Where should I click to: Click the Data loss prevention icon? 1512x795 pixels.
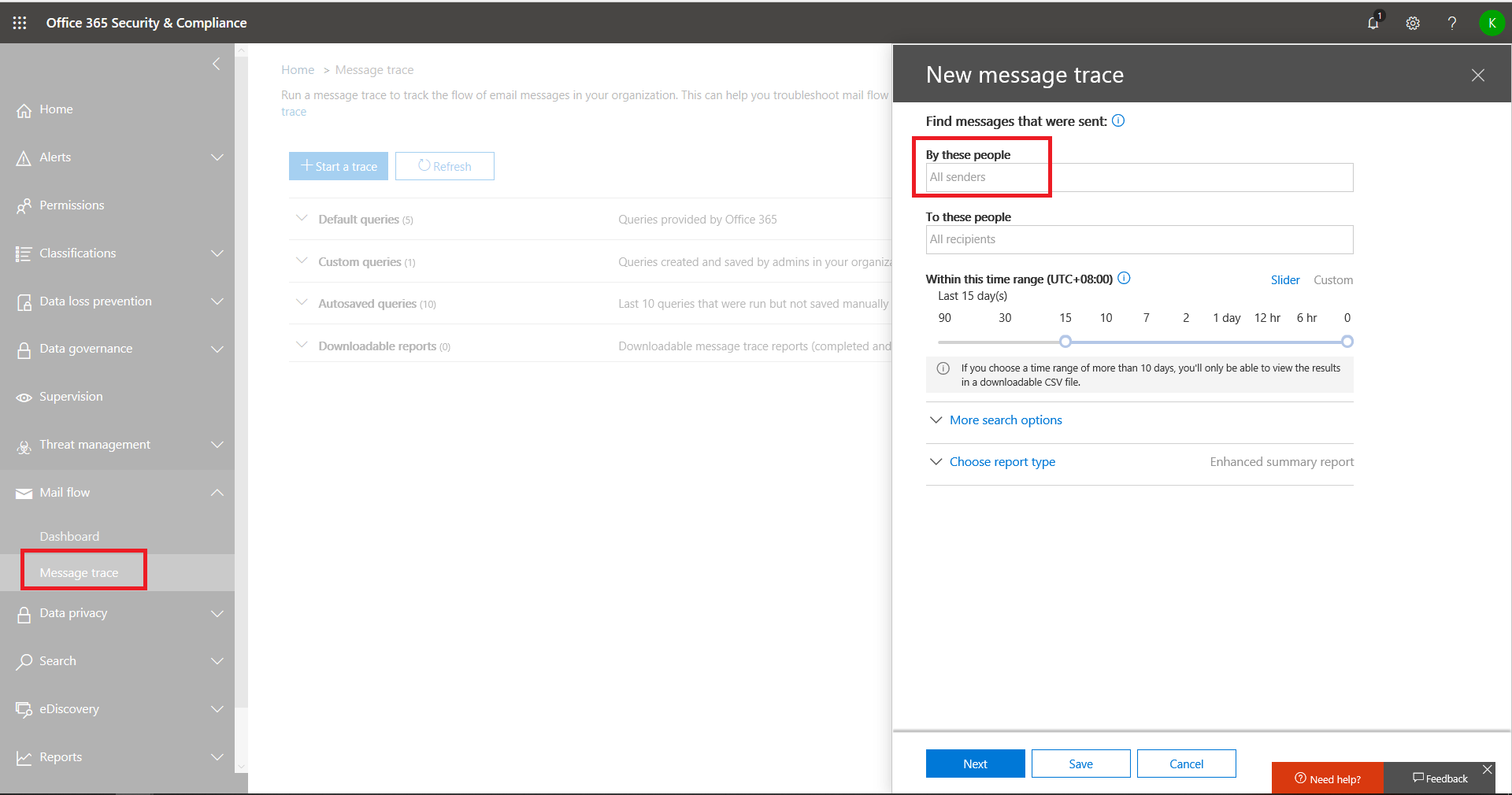click(x=24, y=302)
